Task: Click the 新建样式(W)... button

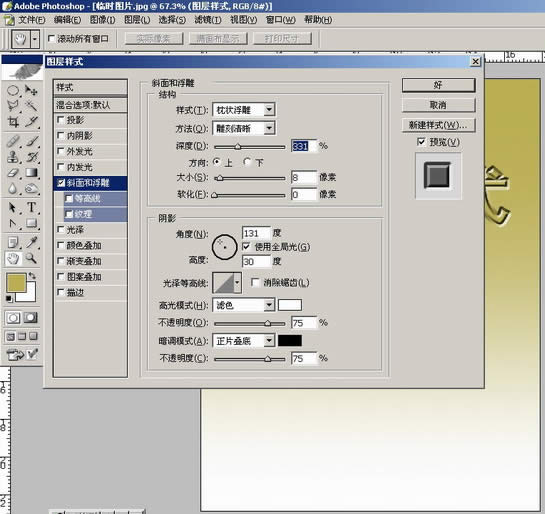Action: tap(438, 125)
